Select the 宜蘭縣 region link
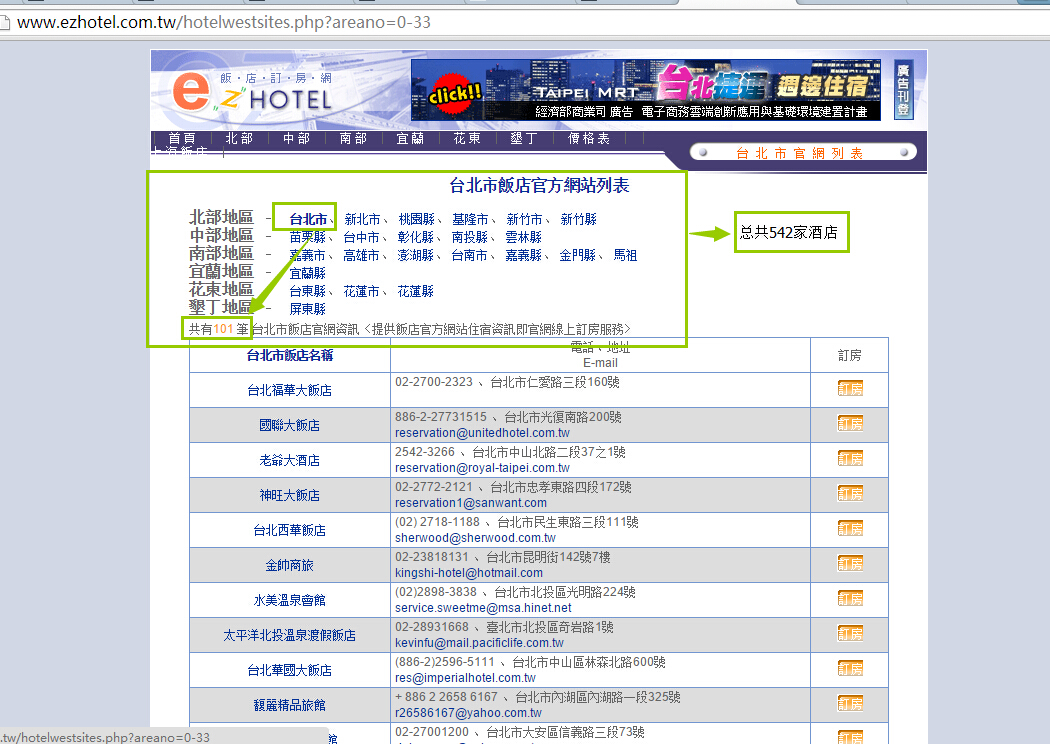This screenshot has height=744, width=1050. 308,273
